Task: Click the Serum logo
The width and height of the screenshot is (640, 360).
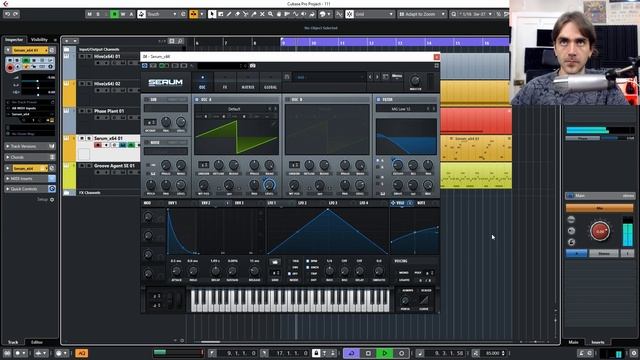Action: point(165,82)
